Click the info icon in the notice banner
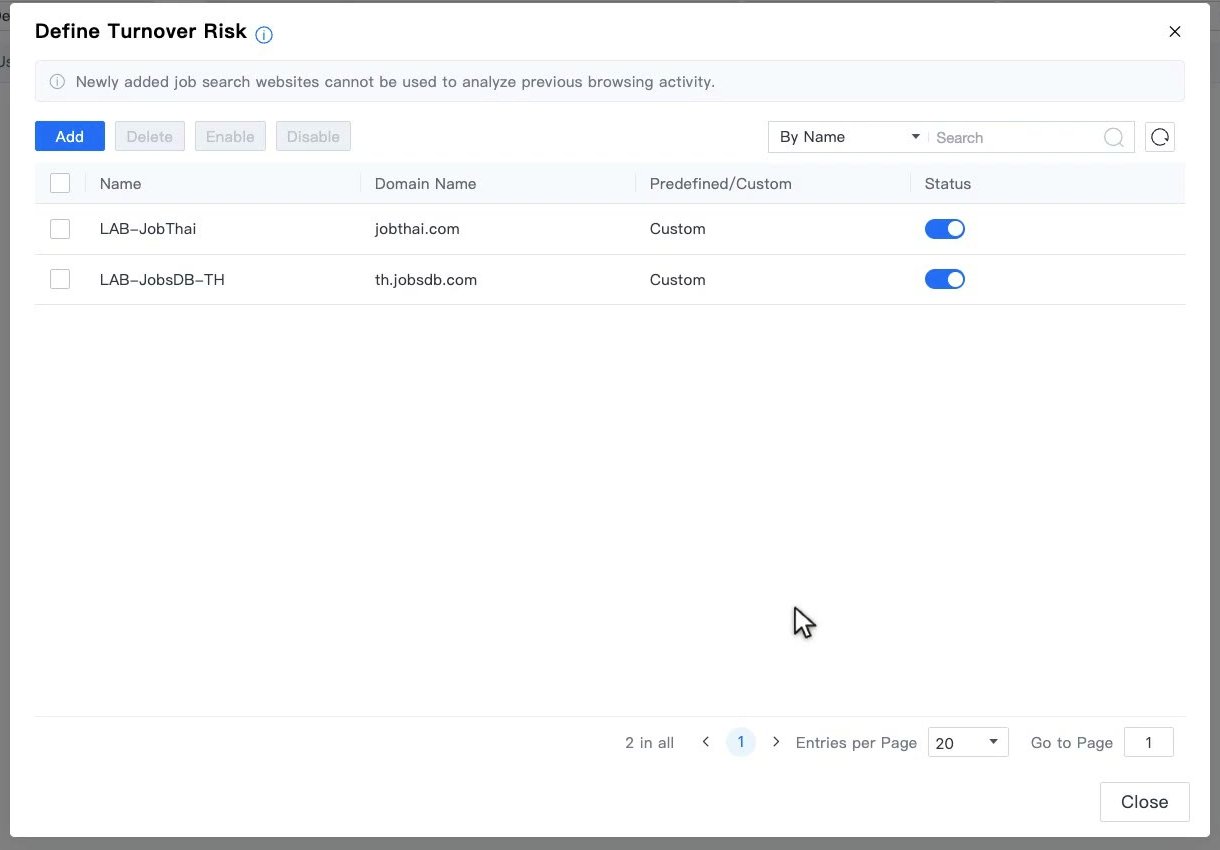Viewport: 1220px width, 850px height. (58, 82)
